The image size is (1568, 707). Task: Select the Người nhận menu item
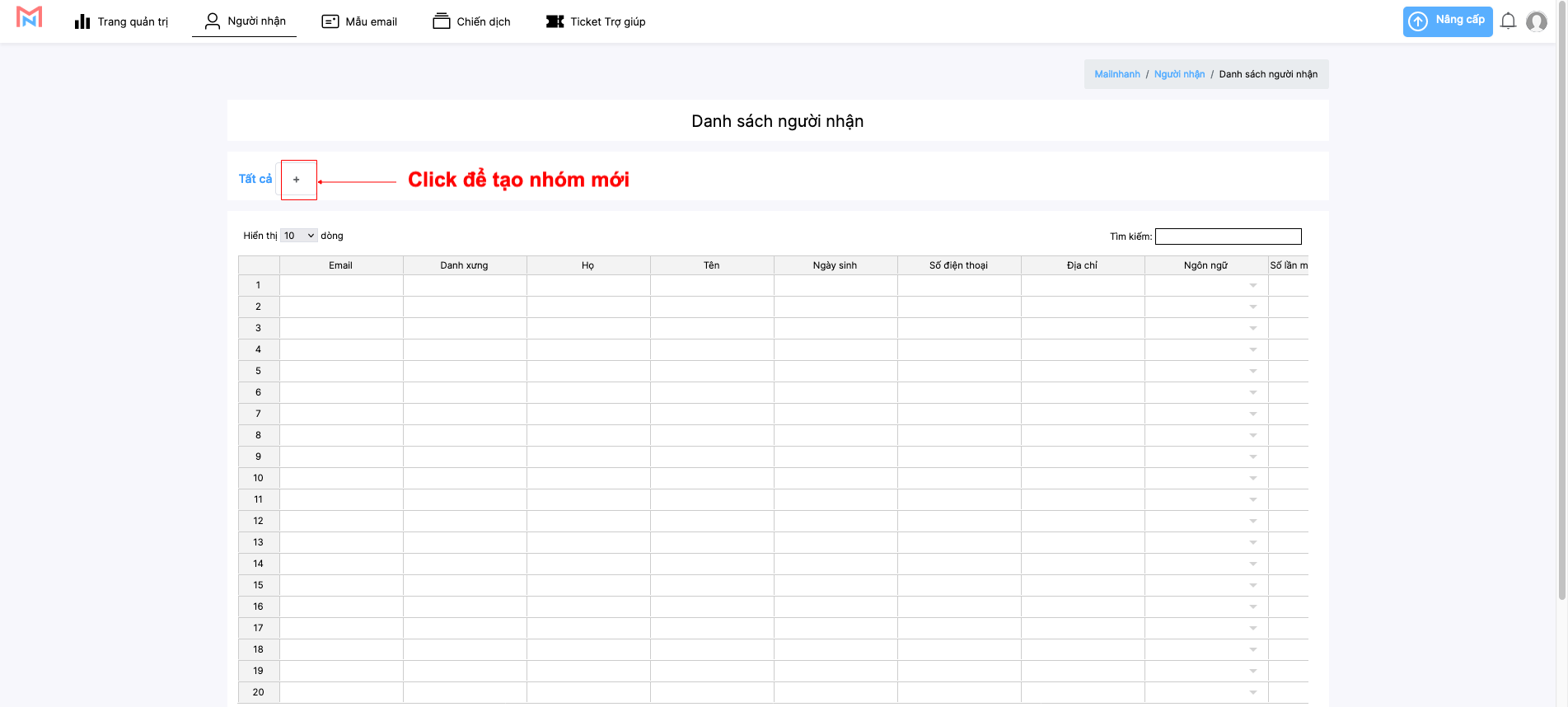(x=245, y=21)
